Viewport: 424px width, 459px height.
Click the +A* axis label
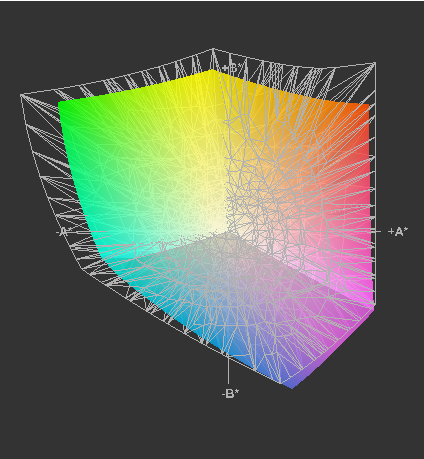click(x=398, y=231)
